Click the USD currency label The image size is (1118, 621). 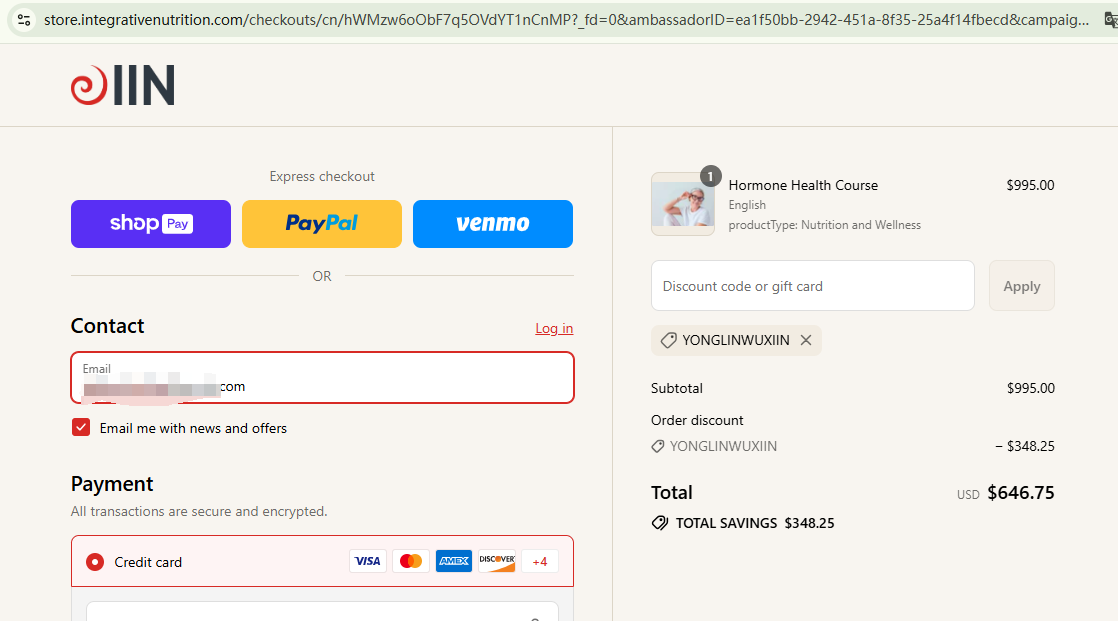pyautogui.click(x=968, y=495)
